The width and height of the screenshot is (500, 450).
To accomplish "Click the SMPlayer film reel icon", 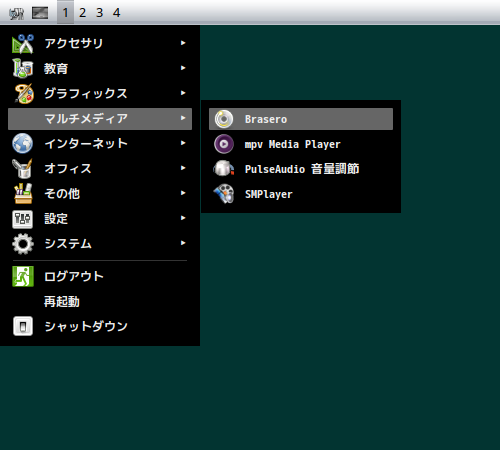I will [x=224, y=194].
